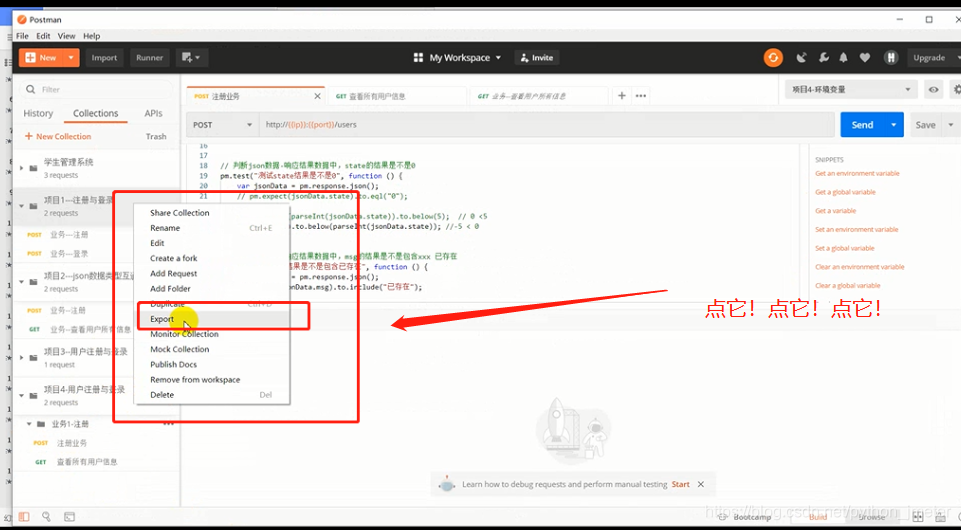Open the user avatar 'H' menu
Viewport: 961px width, 530px height.
[x=891, y=58]
